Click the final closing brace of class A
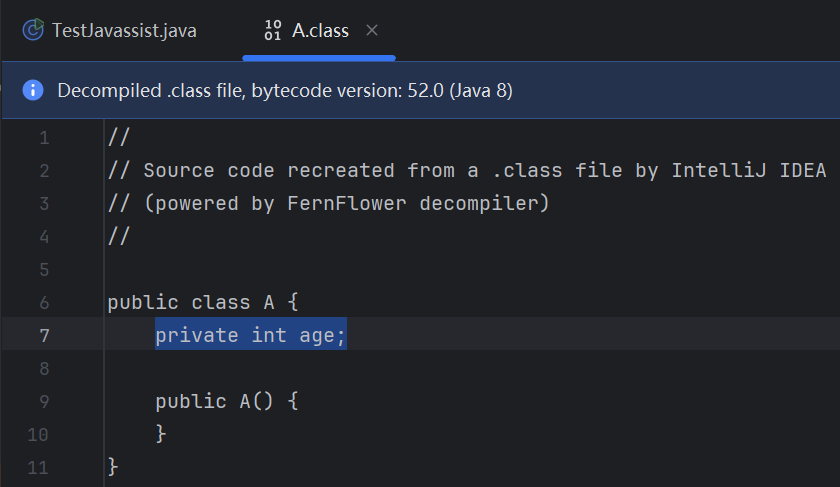The image size is (840, 487). [x=112, y=467]
